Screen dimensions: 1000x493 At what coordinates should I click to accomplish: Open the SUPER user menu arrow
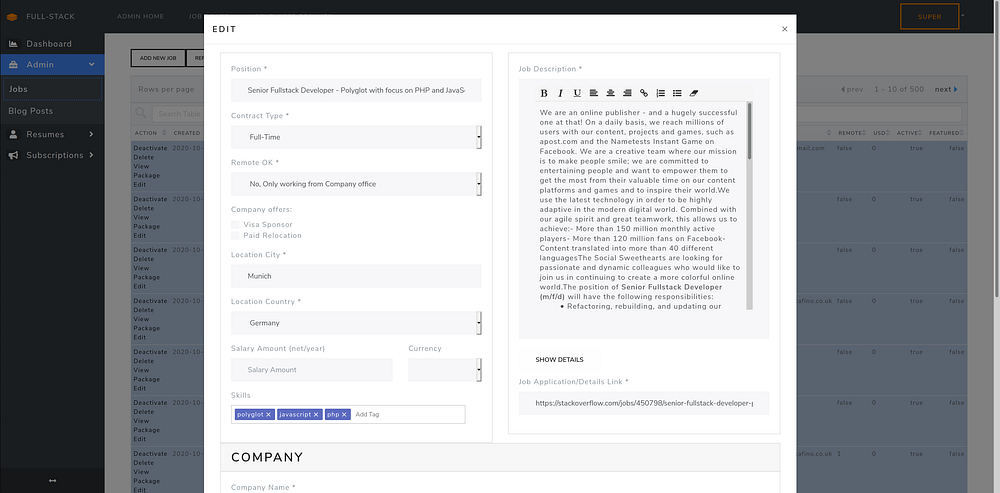click(963, 15)
